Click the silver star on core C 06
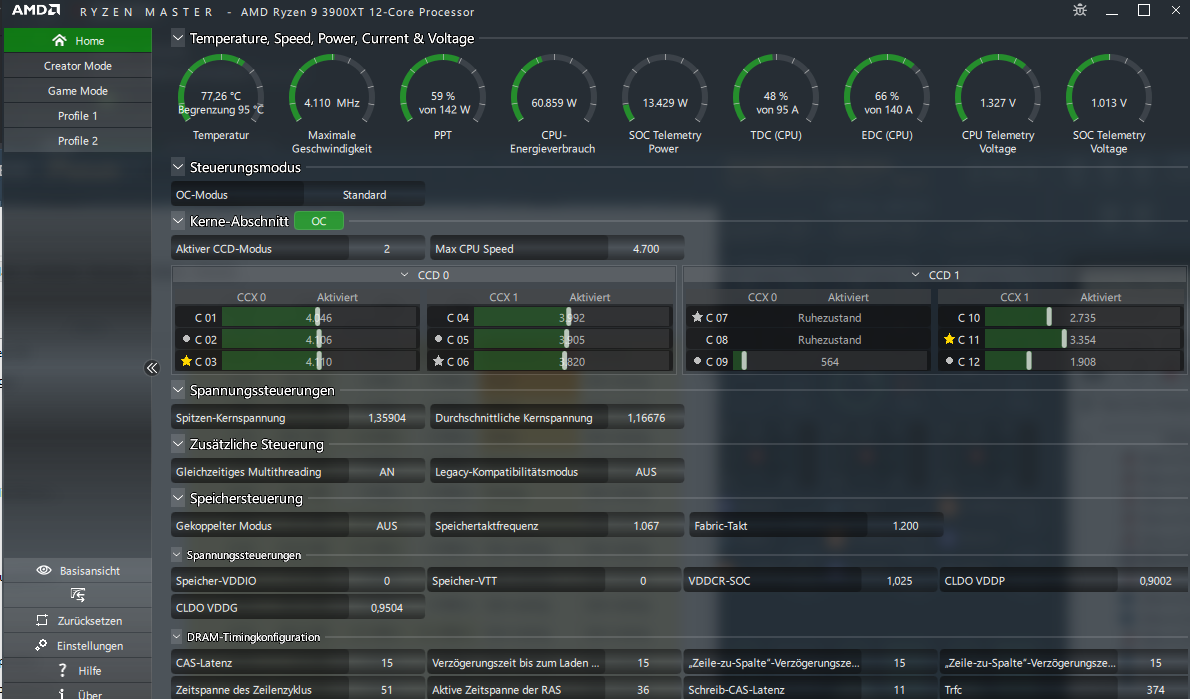1190x699 pixels. 438,361
